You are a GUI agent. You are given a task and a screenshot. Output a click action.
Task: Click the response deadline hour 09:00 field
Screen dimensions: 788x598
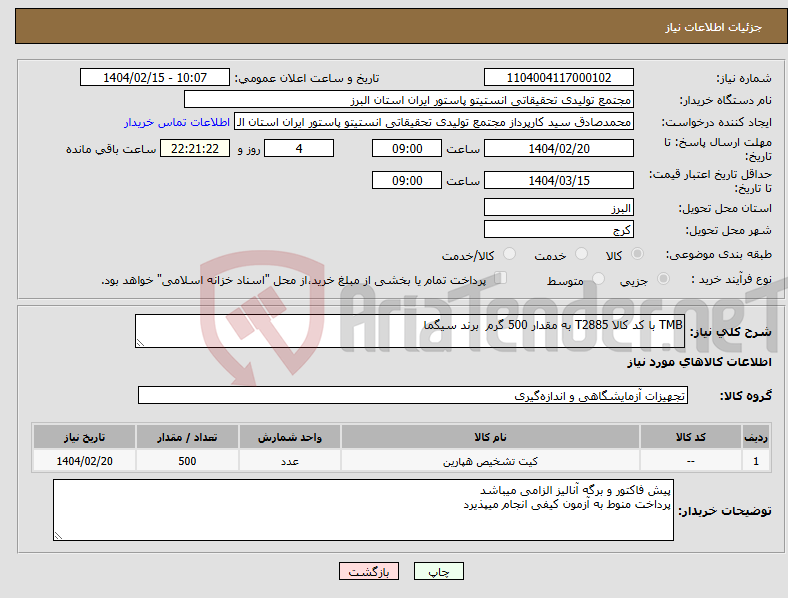(407, 148)
